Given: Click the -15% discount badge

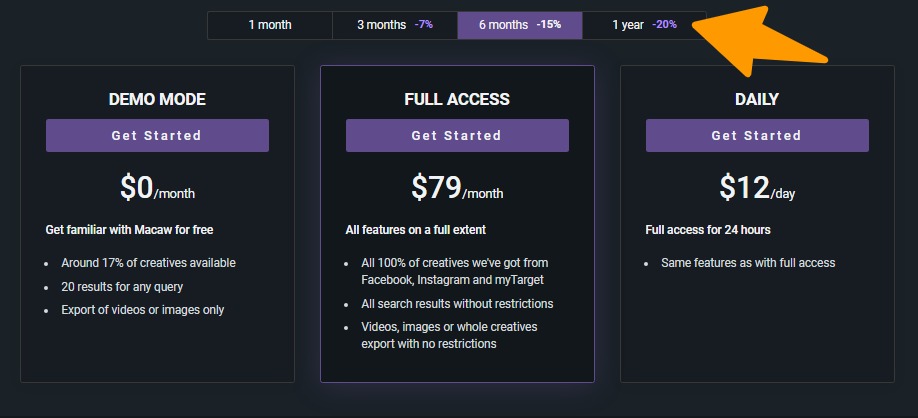Looking at the screenshot, I should [548, 25].
